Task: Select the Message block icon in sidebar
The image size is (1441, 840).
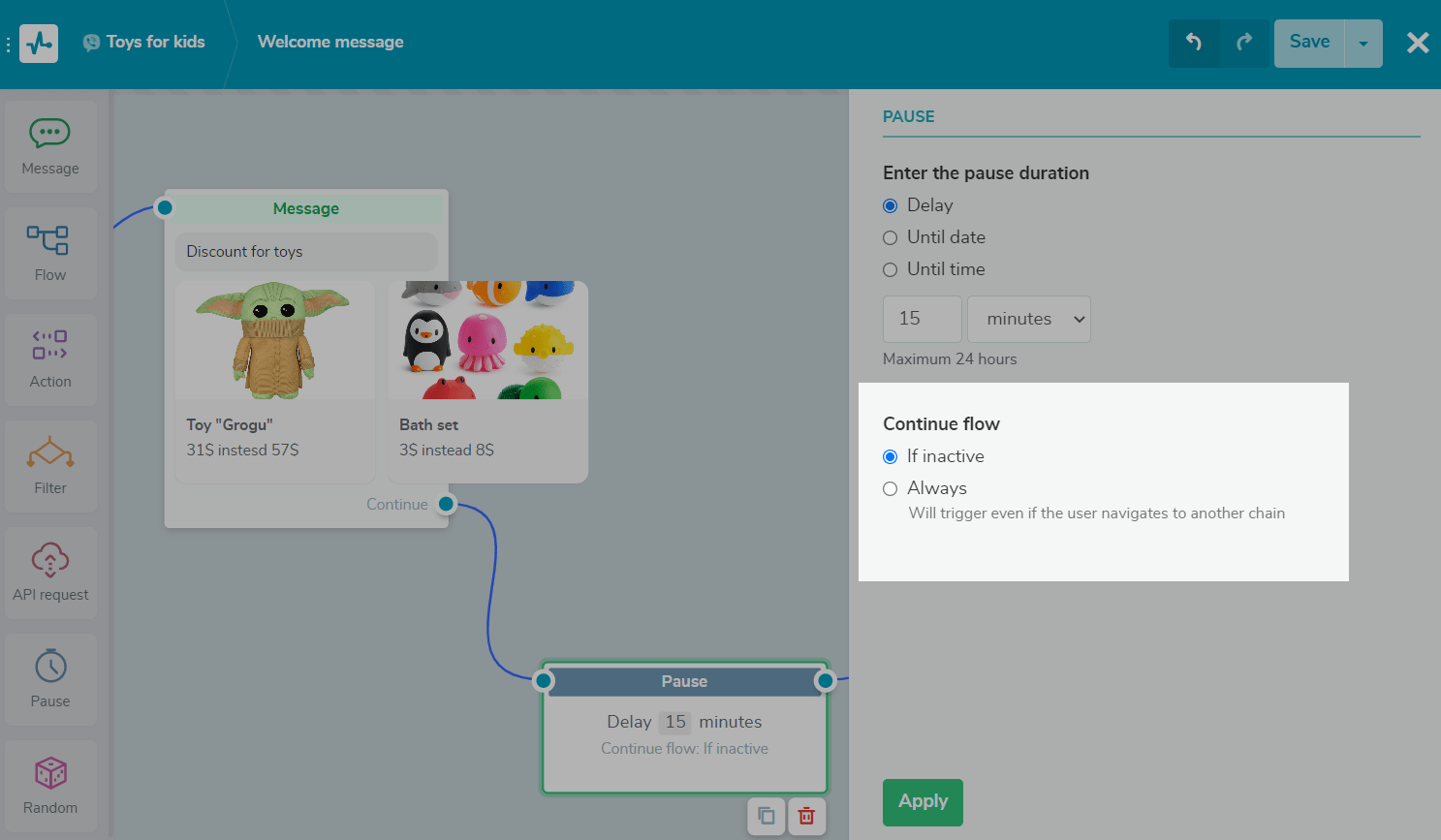Action: (50, 146)
